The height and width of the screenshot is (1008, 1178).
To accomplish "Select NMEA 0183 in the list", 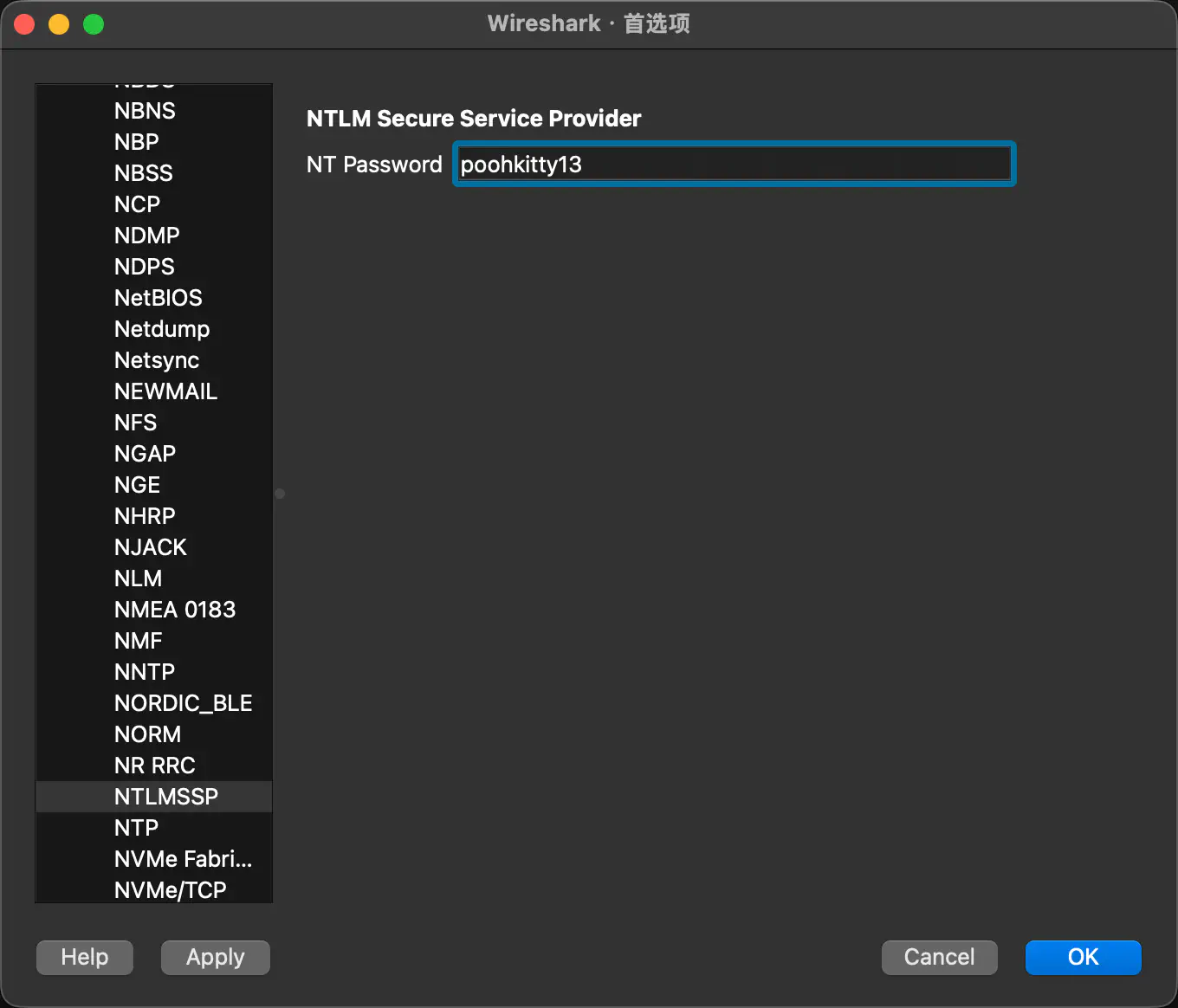I will pyautogui.click(x=174, y=610).
